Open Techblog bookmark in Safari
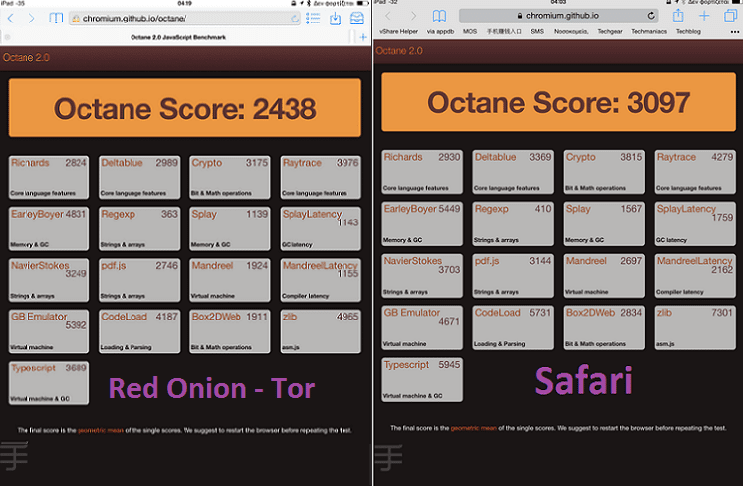Viewport: 743px width, 486px height. 688,31
